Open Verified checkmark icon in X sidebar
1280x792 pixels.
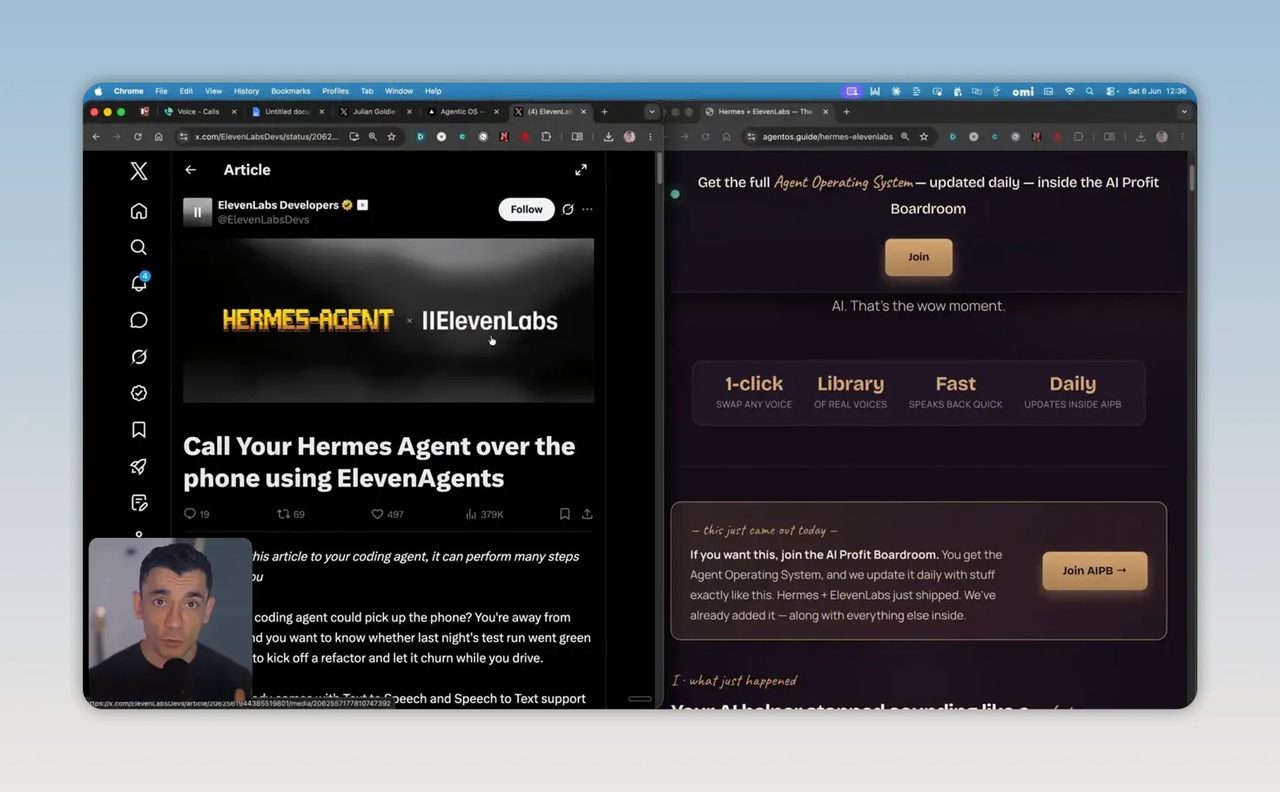point(139,393)
